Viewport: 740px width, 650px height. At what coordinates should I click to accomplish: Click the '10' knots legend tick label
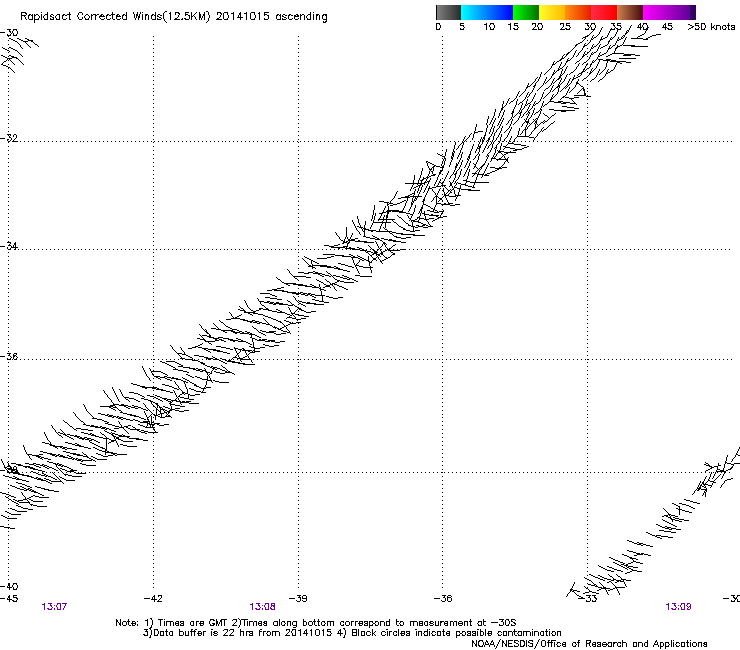(x=489, y=26)
